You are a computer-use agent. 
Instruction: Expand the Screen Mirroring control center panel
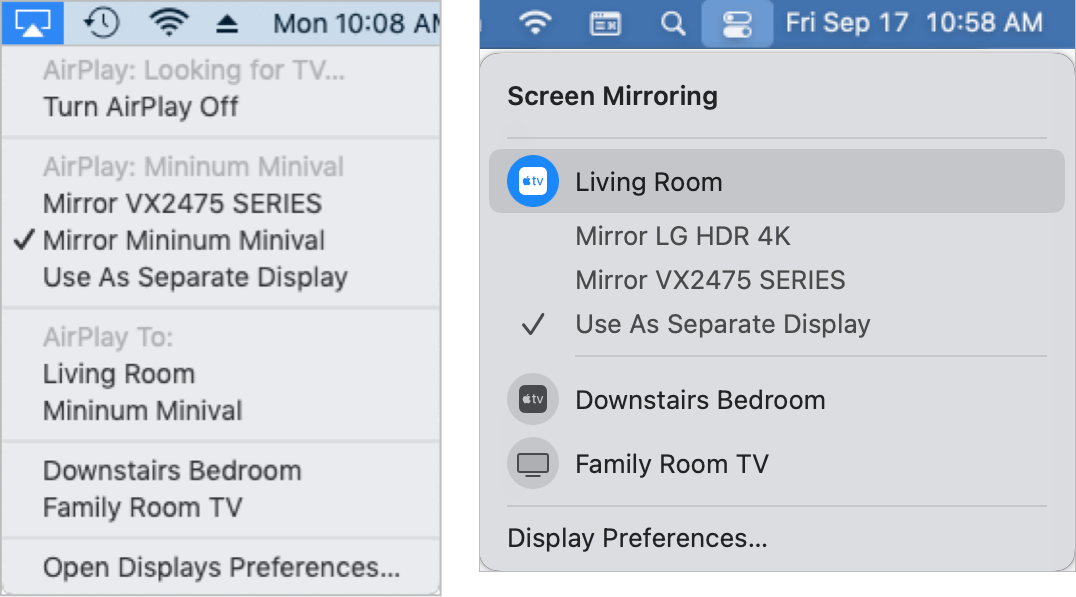737,22
